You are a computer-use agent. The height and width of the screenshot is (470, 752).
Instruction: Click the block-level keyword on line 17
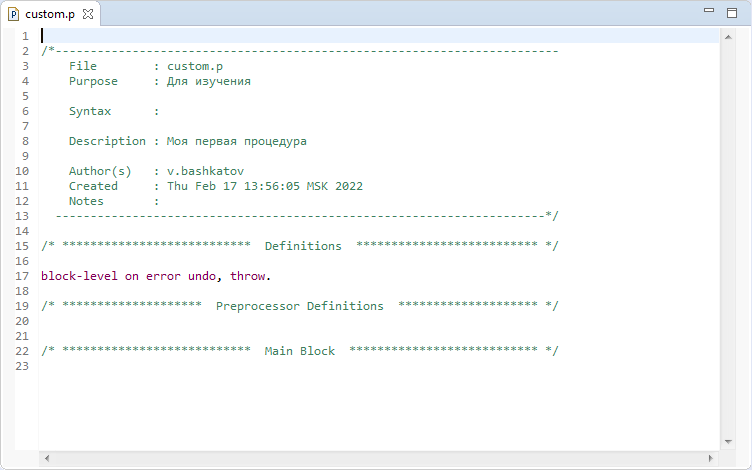click(79, 276)
